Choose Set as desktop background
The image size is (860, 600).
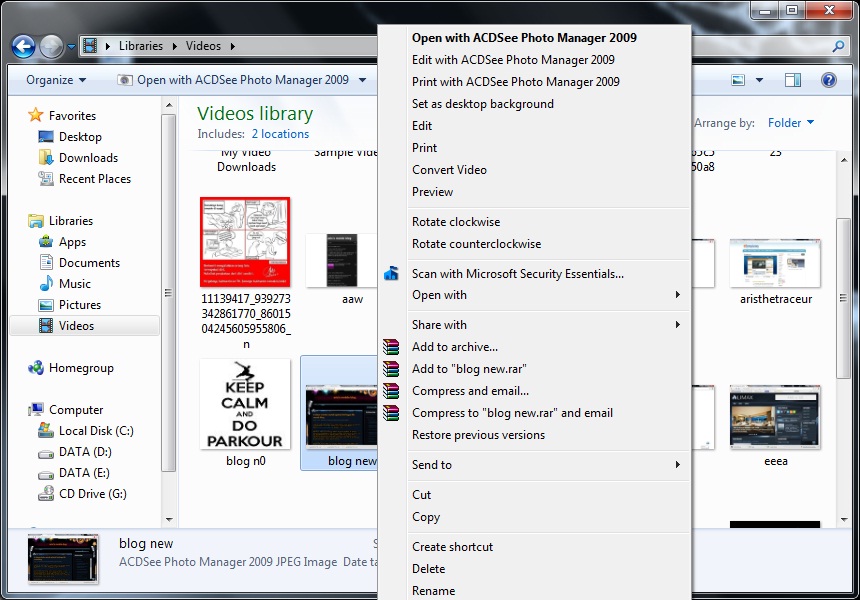[483, 104]
